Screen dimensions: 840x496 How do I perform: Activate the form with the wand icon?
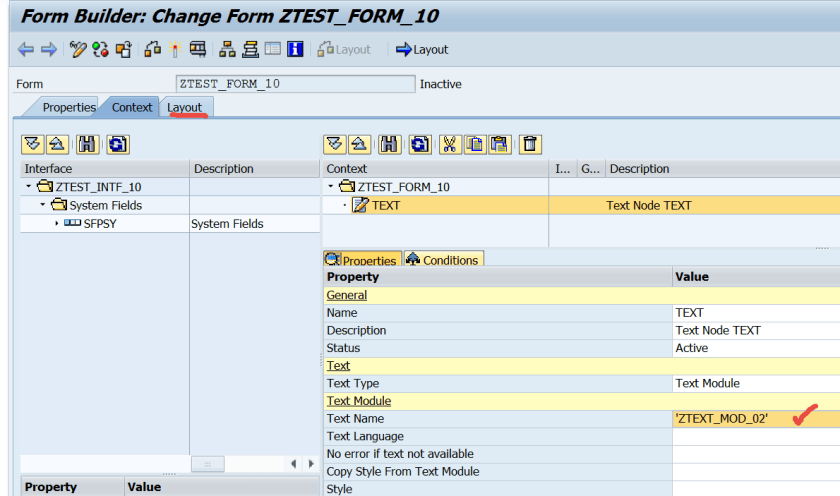[175, 50]
